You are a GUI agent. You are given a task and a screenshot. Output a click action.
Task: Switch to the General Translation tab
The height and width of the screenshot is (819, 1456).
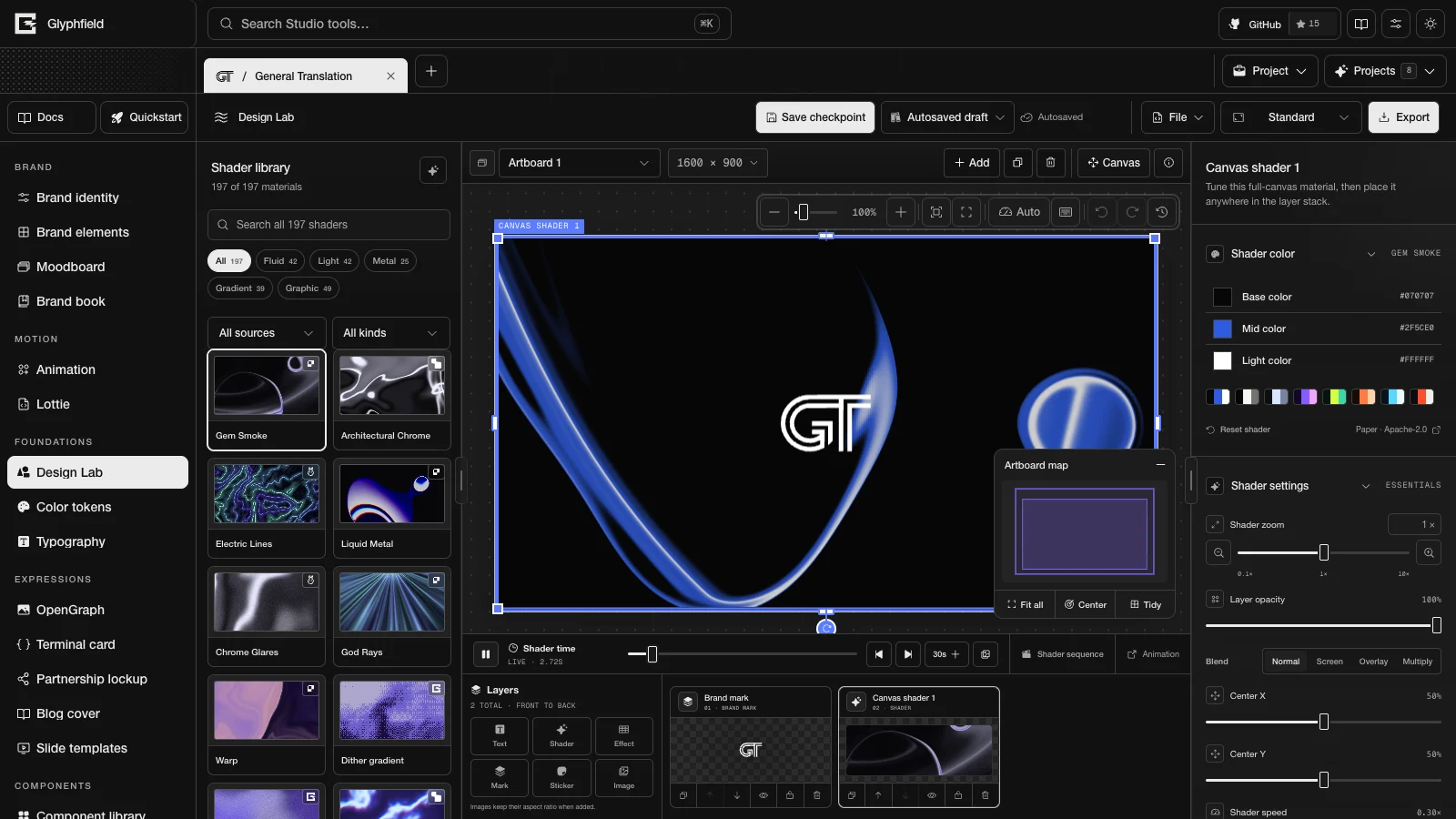point(306,76)
